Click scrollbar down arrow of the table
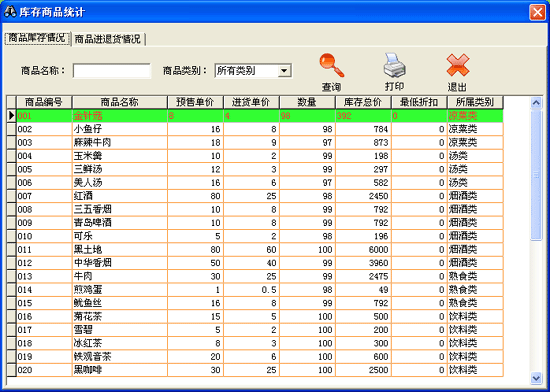Viewport: 550px width, 392px height. 536,378
